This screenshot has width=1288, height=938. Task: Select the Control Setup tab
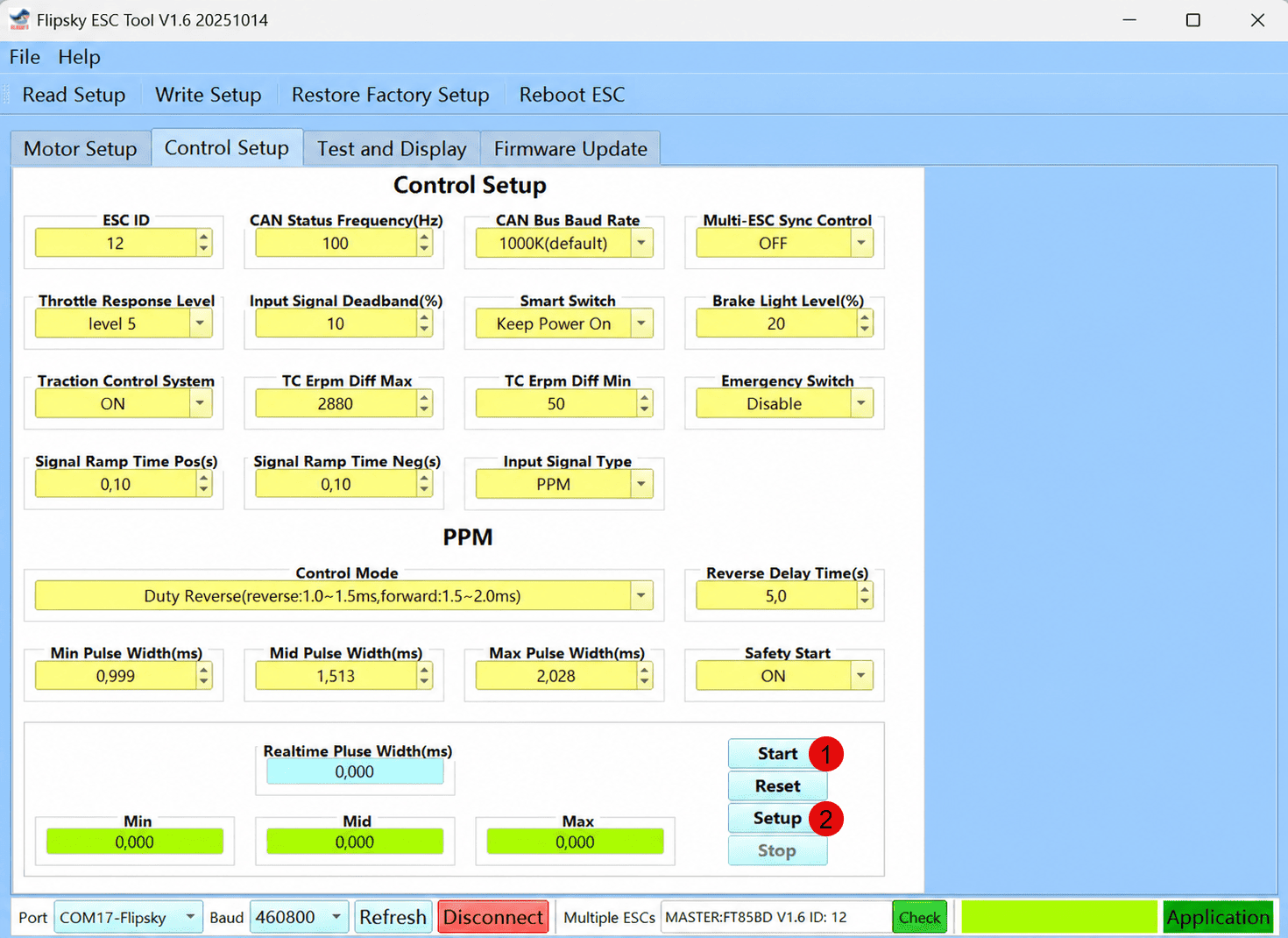[227, 147]
